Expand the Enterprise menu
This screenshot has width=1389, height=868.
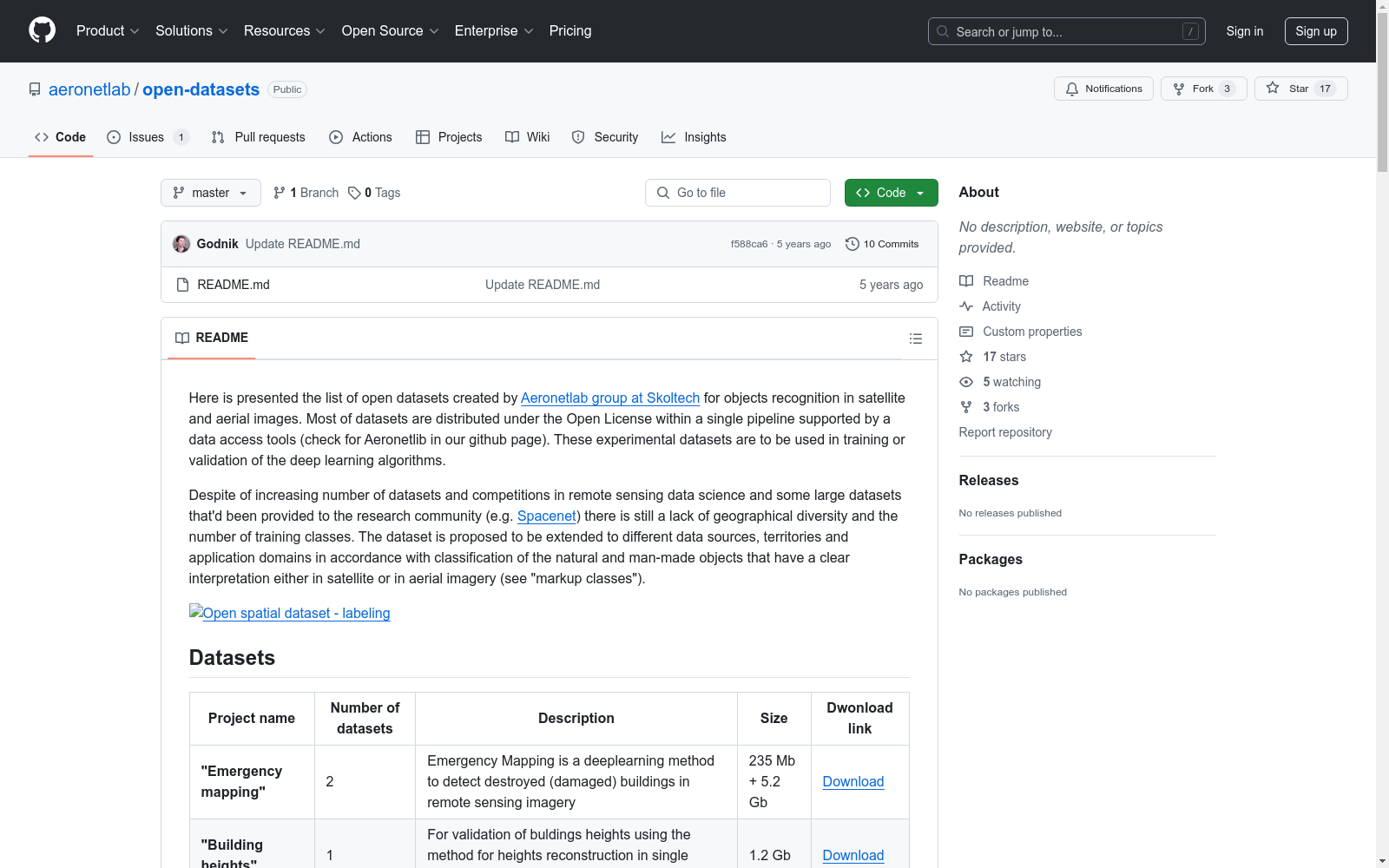tap(494, 31)
